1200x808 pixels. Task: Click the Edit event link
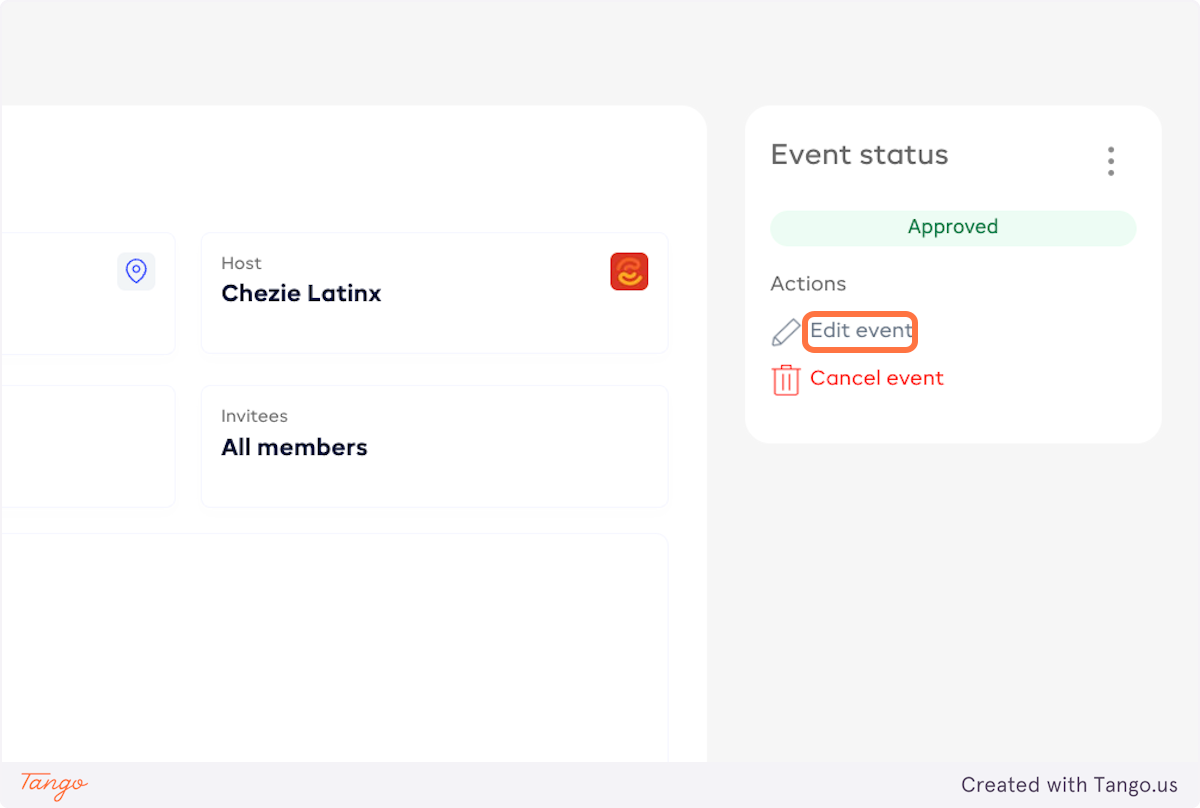pos(861,331)
